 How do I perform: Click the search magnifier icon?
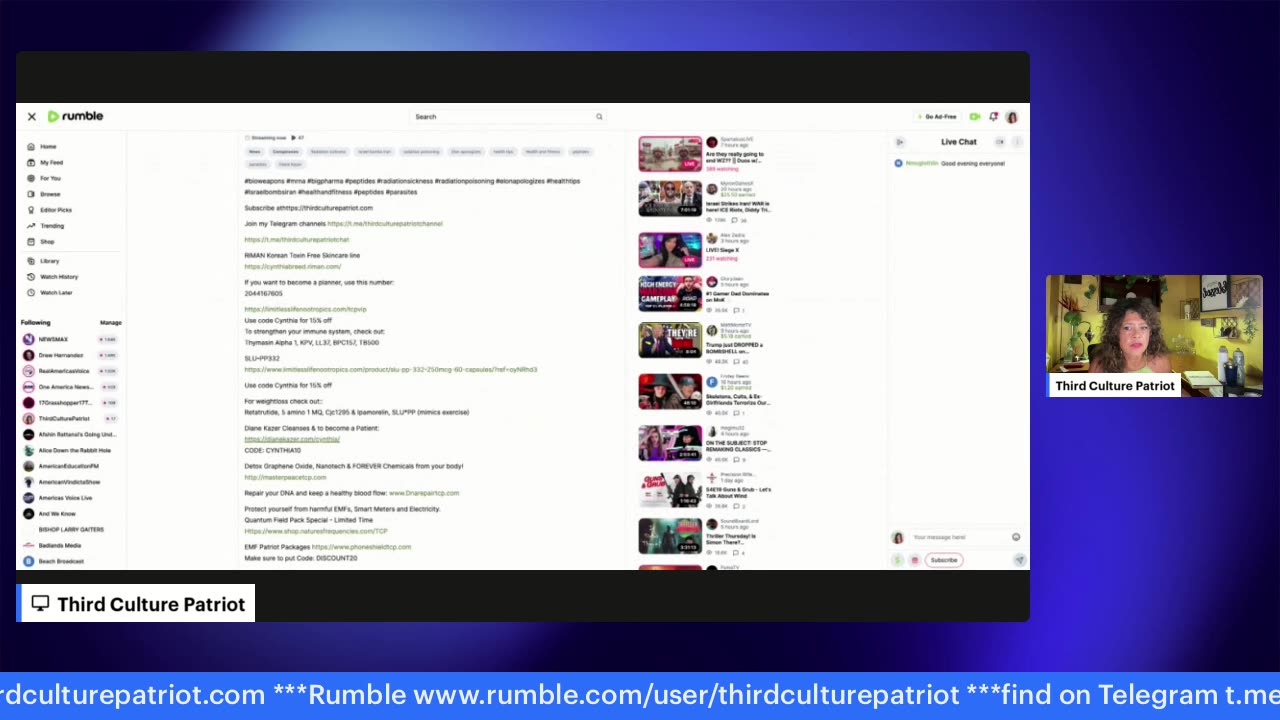click(x=599, y=117)
